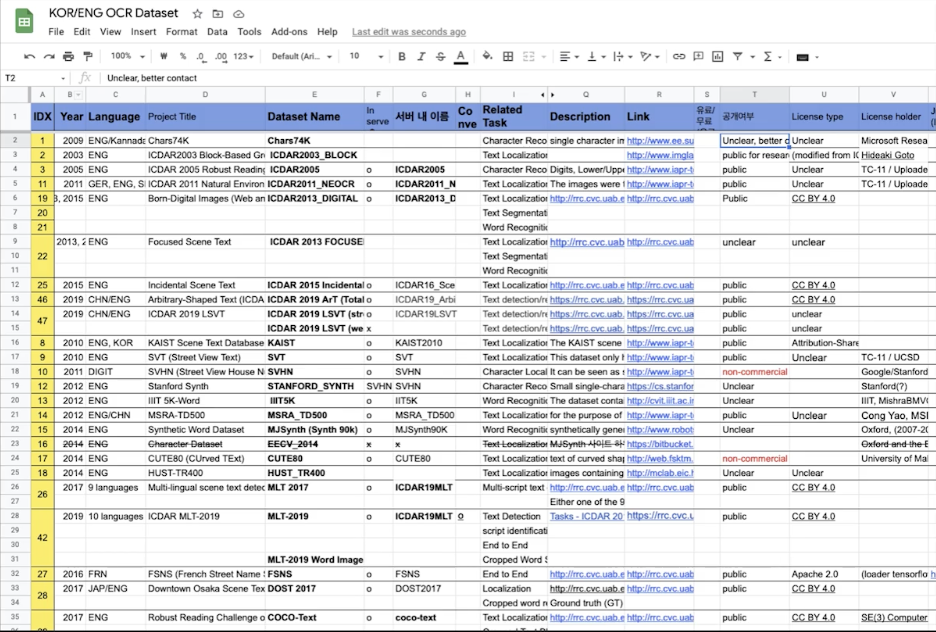Select cell 'non-commercial' in SVHN row

click(x=755, y=372)
